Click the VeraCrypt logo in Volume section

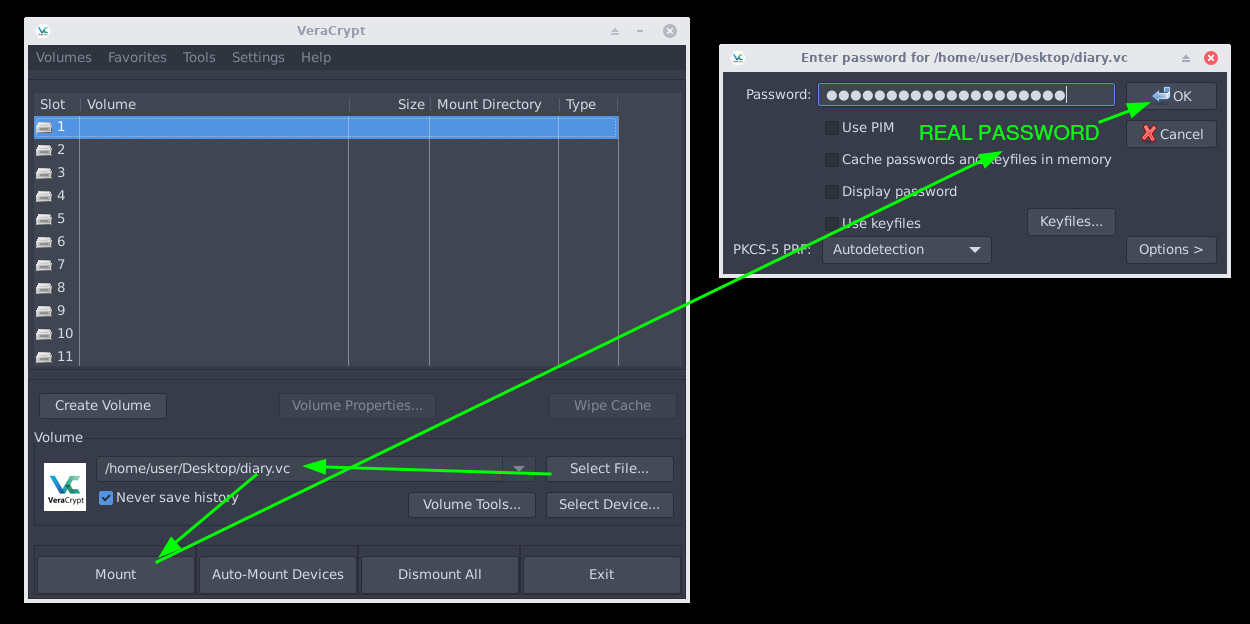click(66, 486)
